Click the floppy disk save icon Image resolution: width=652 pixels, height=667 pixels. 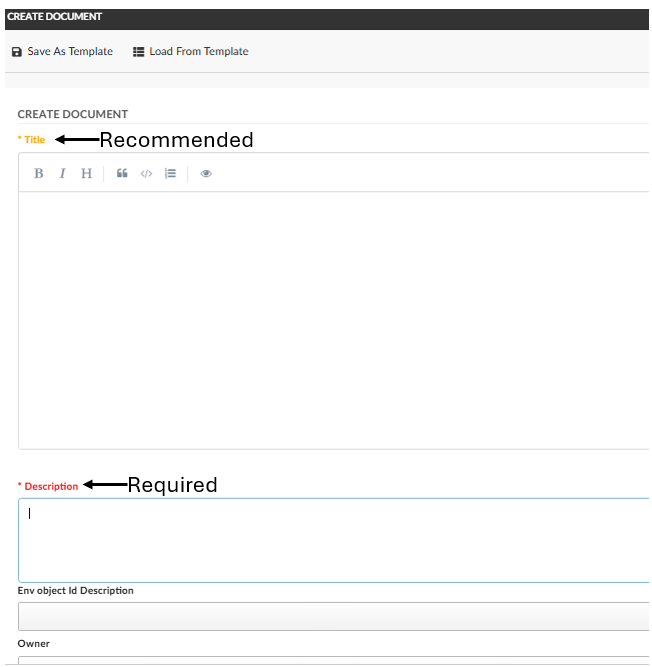16,52
